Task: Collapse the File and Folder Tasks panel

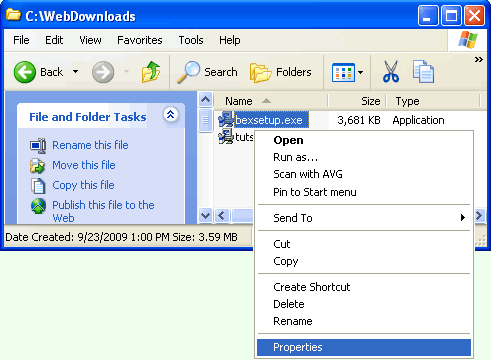Action: [171, 115]
